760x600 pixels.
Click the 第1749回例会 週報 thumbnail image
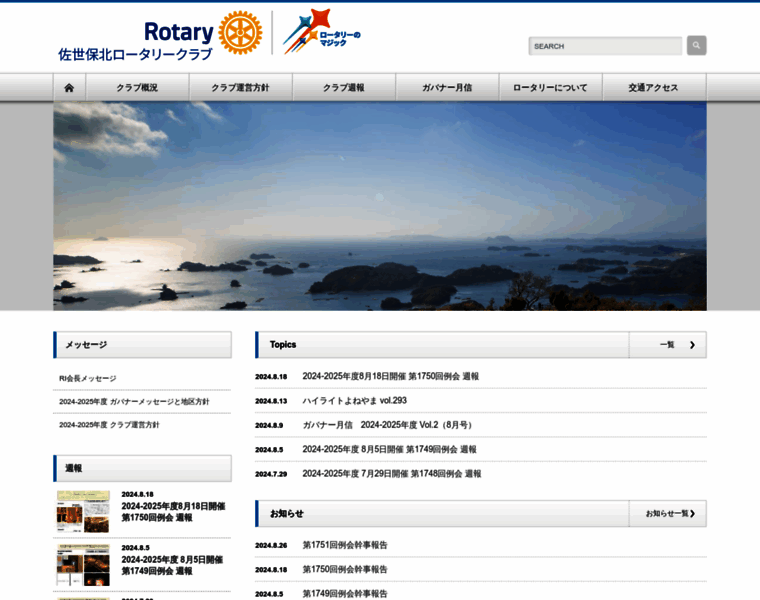coord(83,565)
